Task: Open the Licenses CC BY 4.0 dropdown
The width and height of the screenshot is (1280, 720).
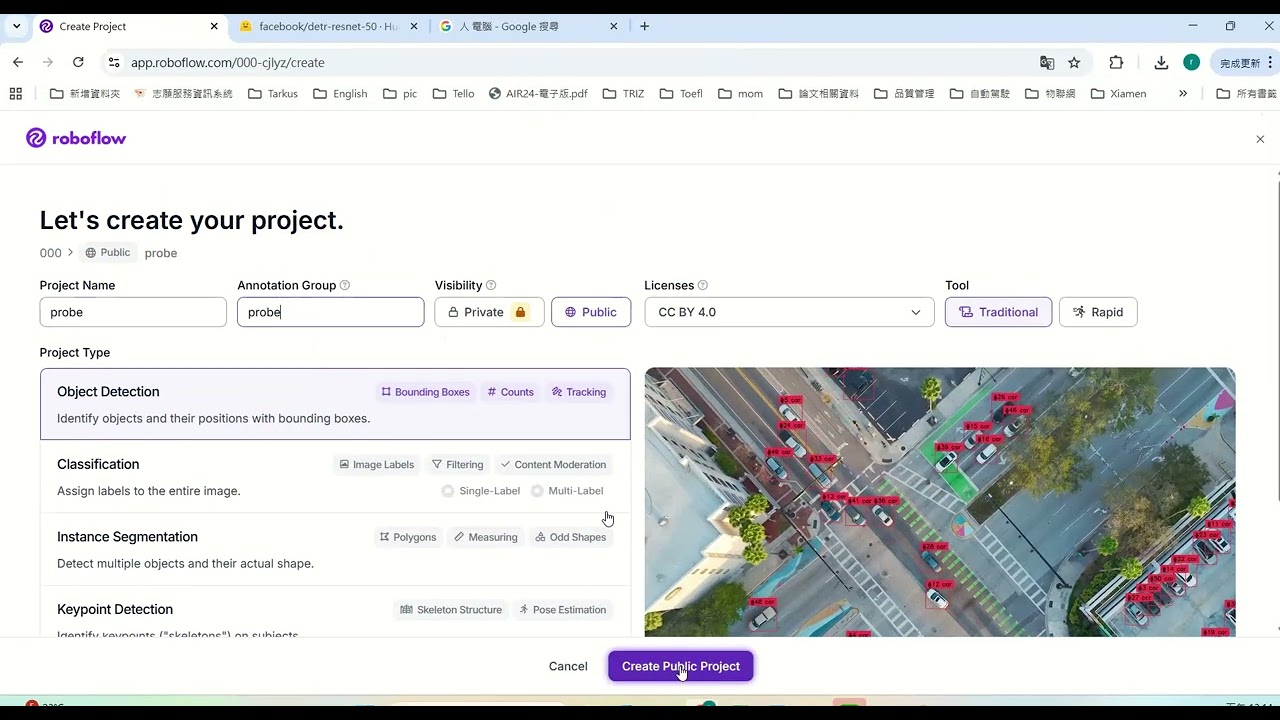Action: [x=789, y=312]
